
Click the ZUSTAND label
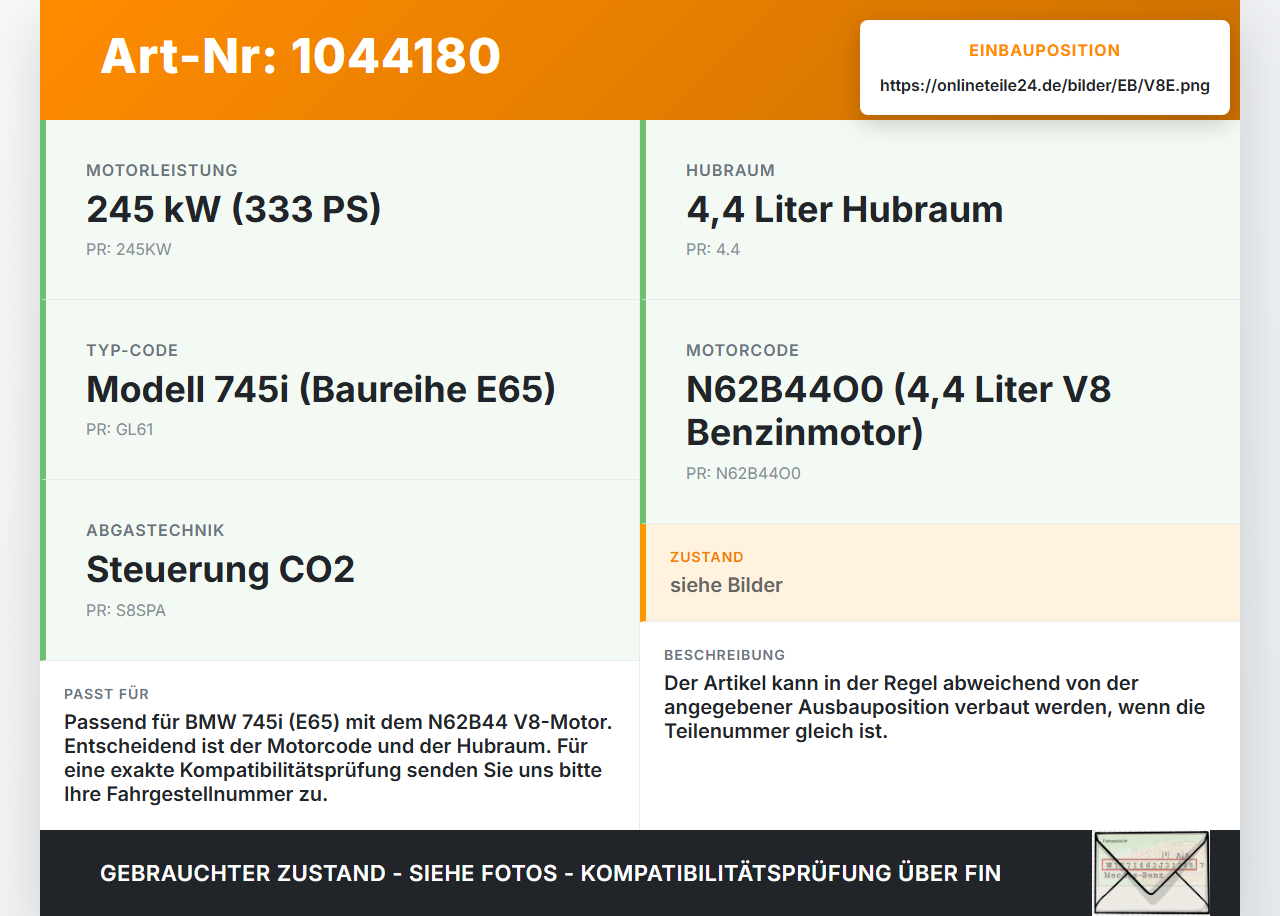(x=707, y=557)
